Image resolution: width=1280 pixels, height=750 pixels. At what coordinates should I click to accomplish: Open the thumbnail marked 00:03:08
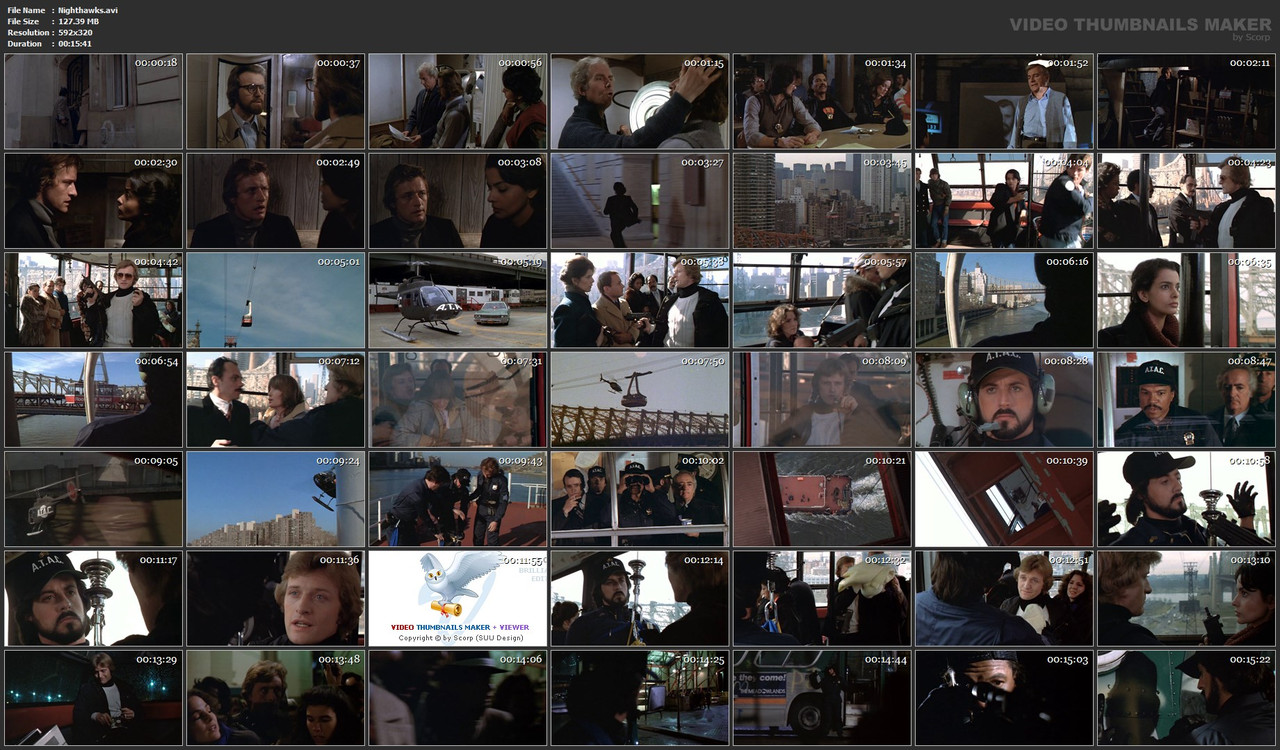pos(458,200)
